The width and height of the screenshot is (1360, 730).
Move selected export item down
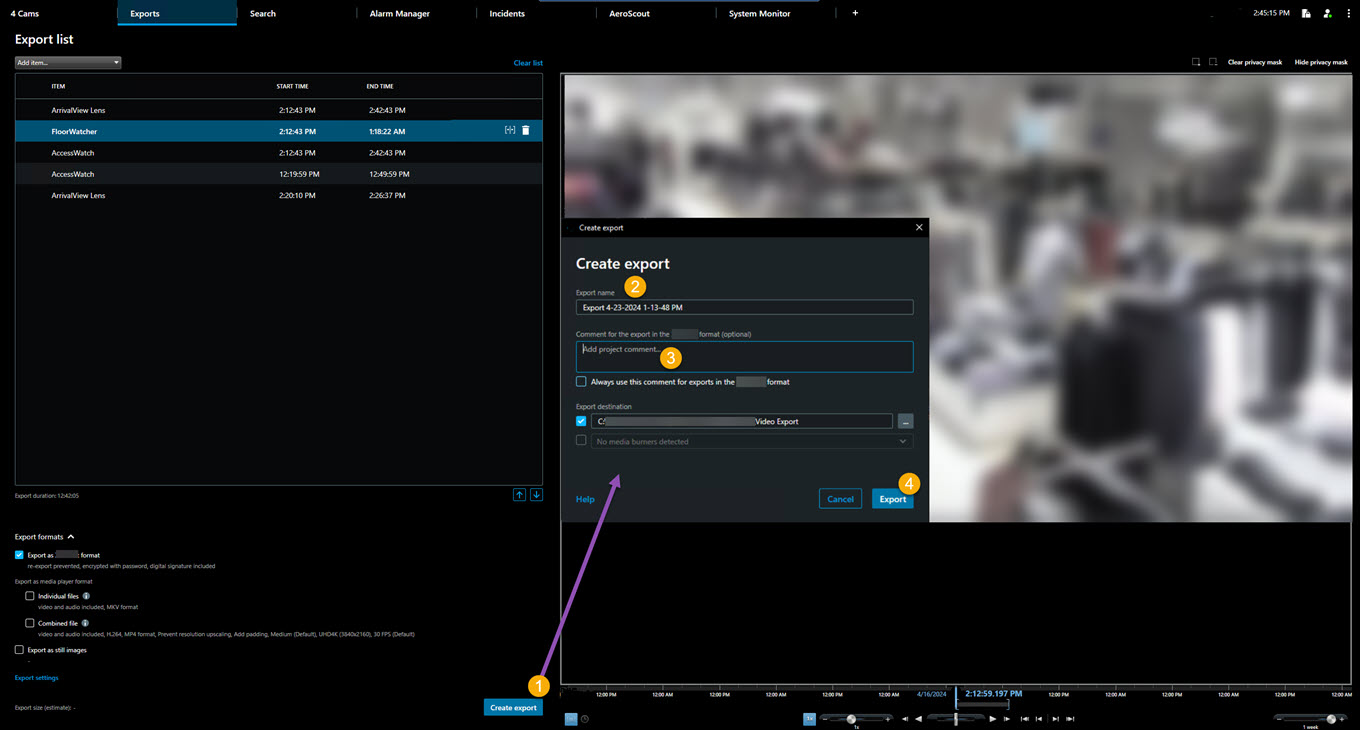coord(536,495)
